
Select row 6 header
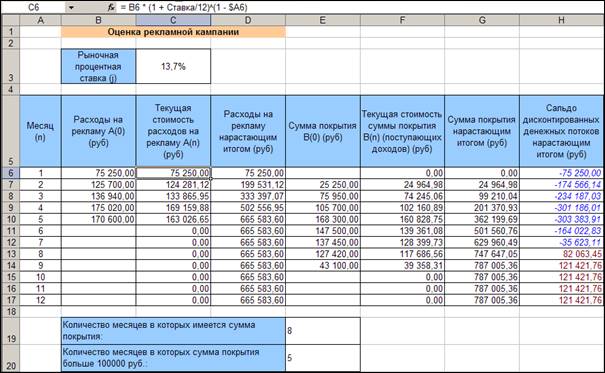click(10, 173)
